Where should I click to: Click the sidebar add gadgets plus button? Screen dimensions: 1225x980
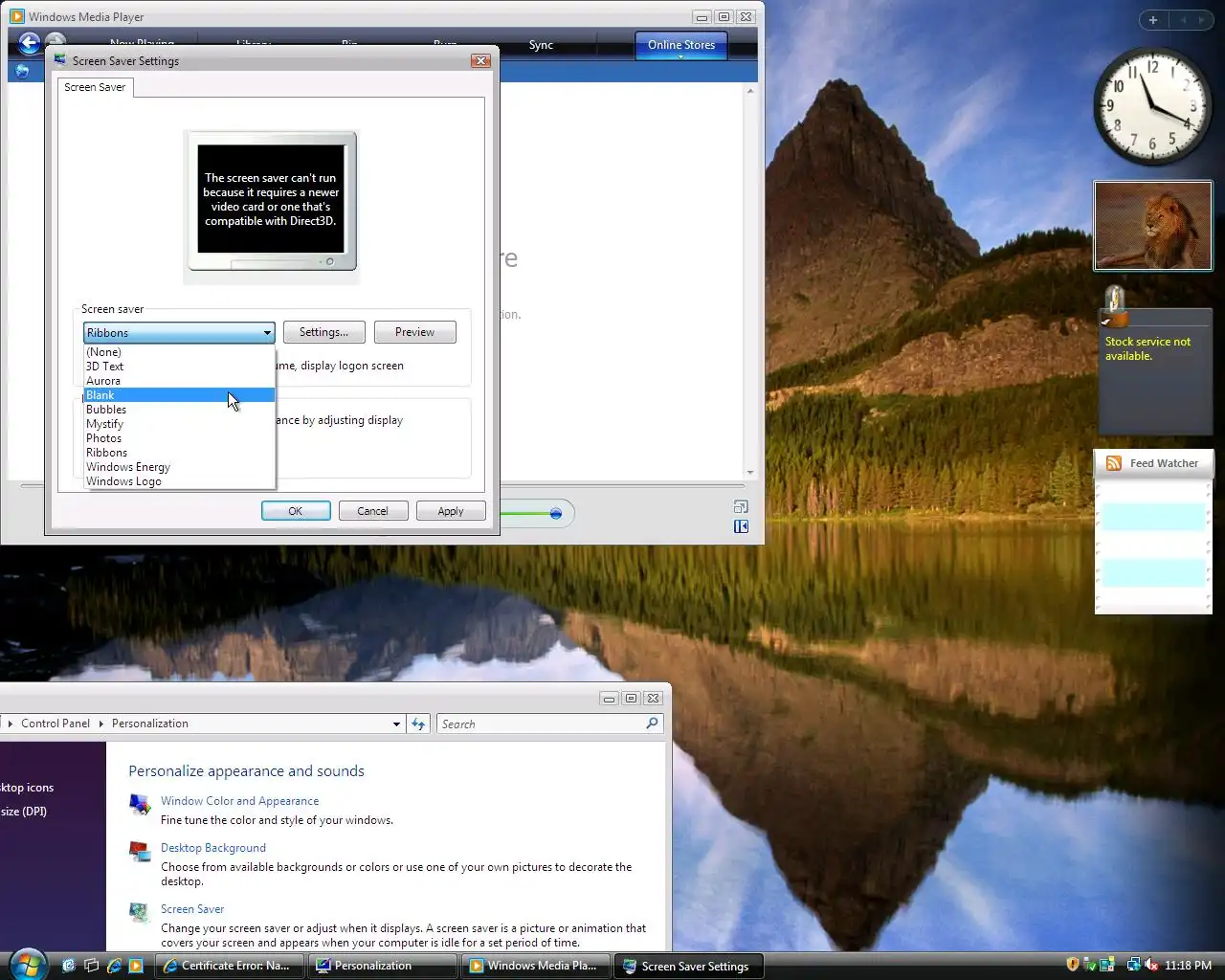coord(1153,20)
